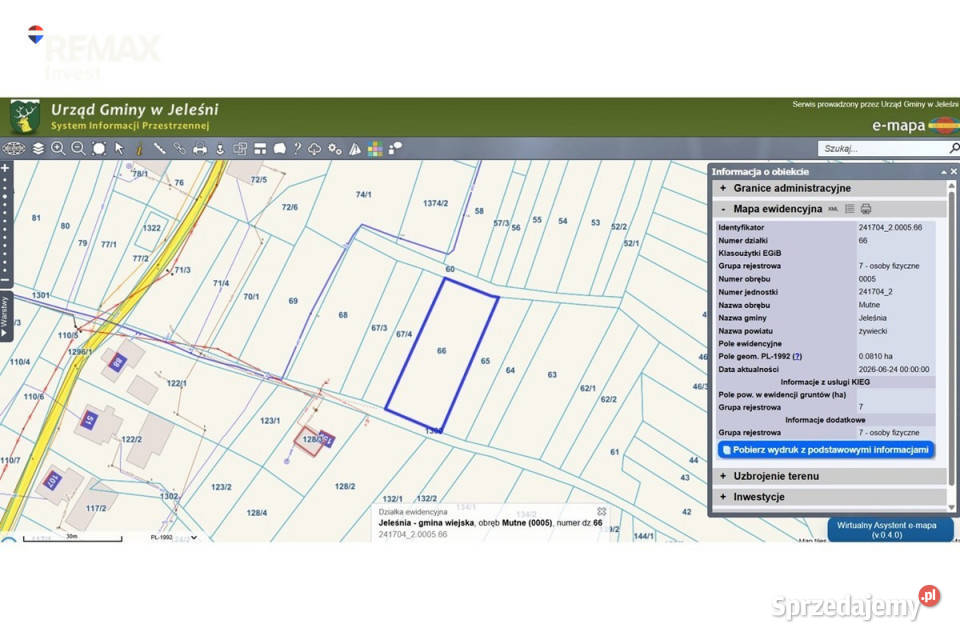Click the cloud download toolbar icon

[x=315, y=148]
